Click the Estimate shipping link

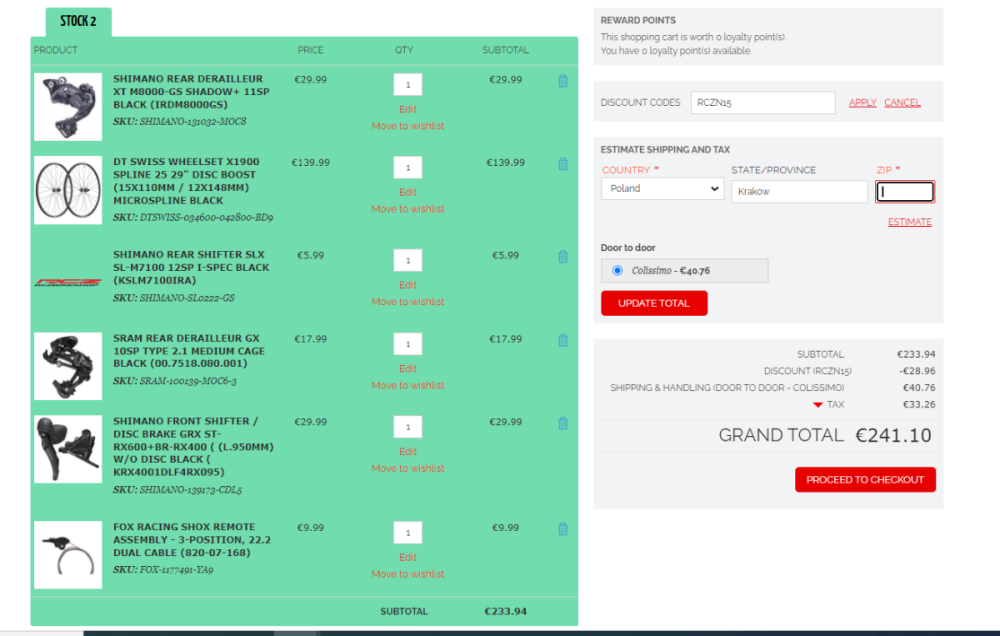pyautogui.click(x=909, y=222)
